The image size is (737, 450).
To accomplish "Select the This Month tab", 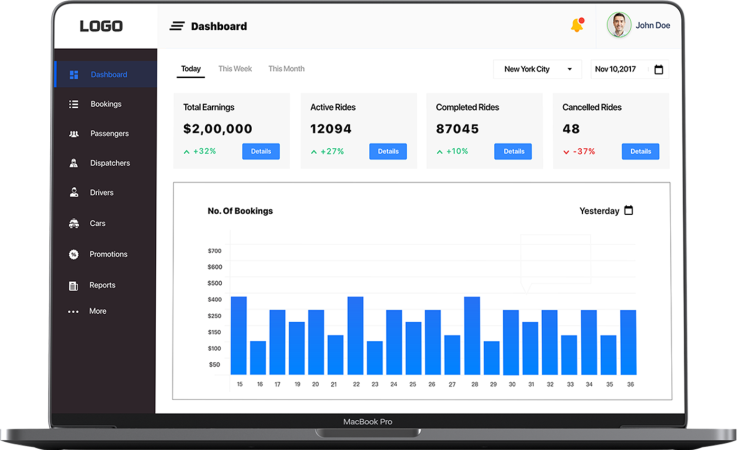I will [x=286, y=69].
